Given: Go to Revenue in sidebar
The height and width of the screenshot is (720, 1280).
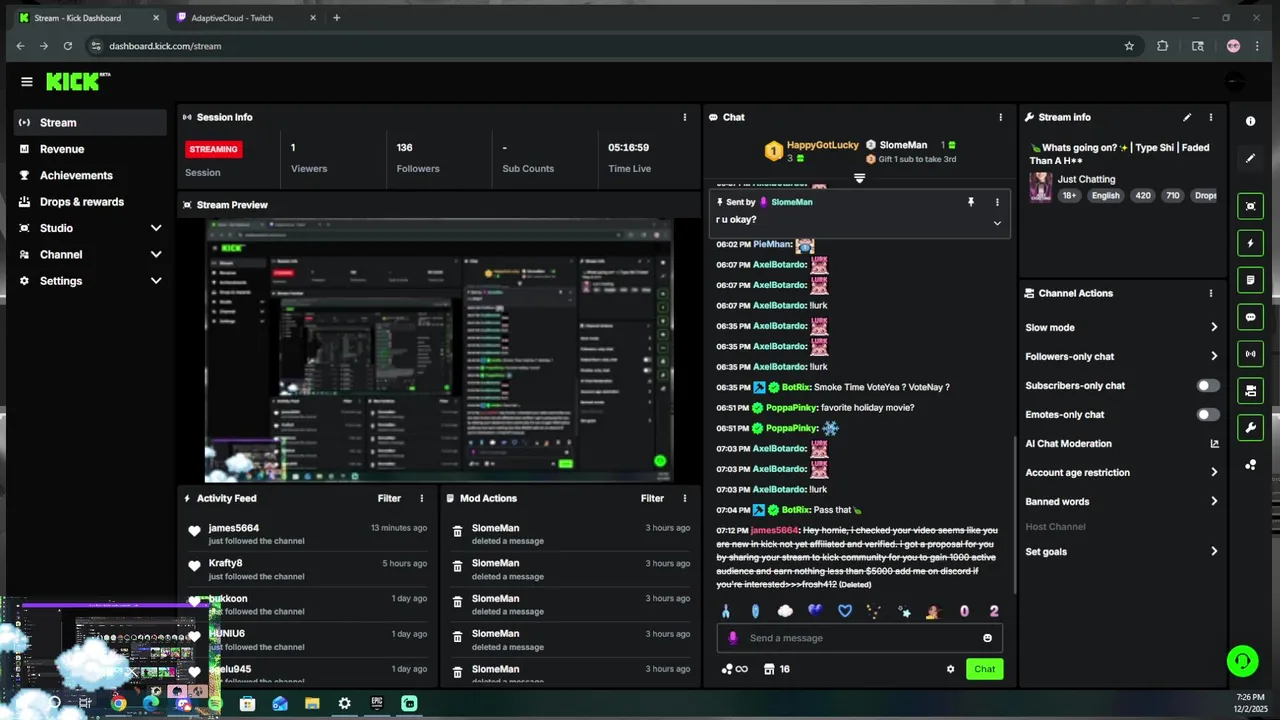Looking at the screenshot, I should 90,149.
